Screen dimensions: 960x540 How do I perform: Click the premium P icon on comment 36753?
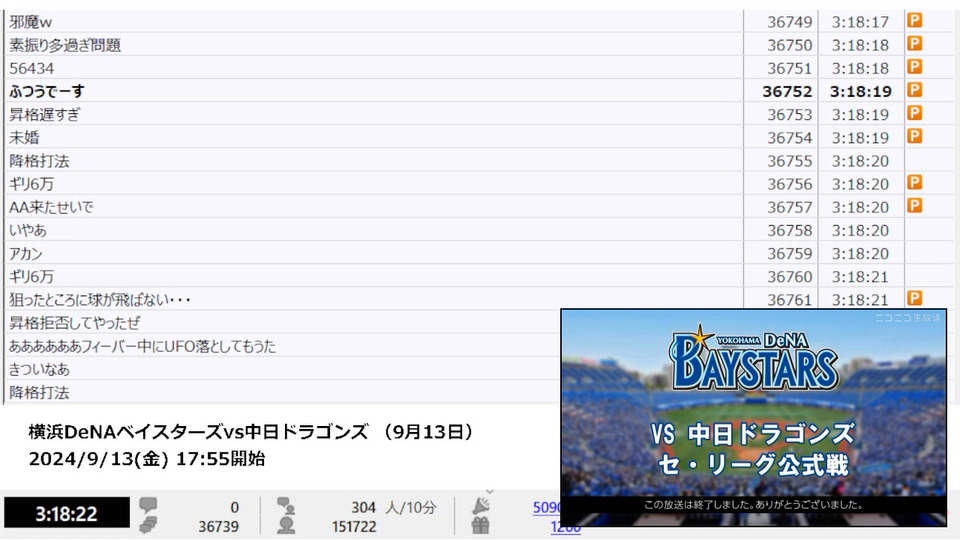point(914,113)
